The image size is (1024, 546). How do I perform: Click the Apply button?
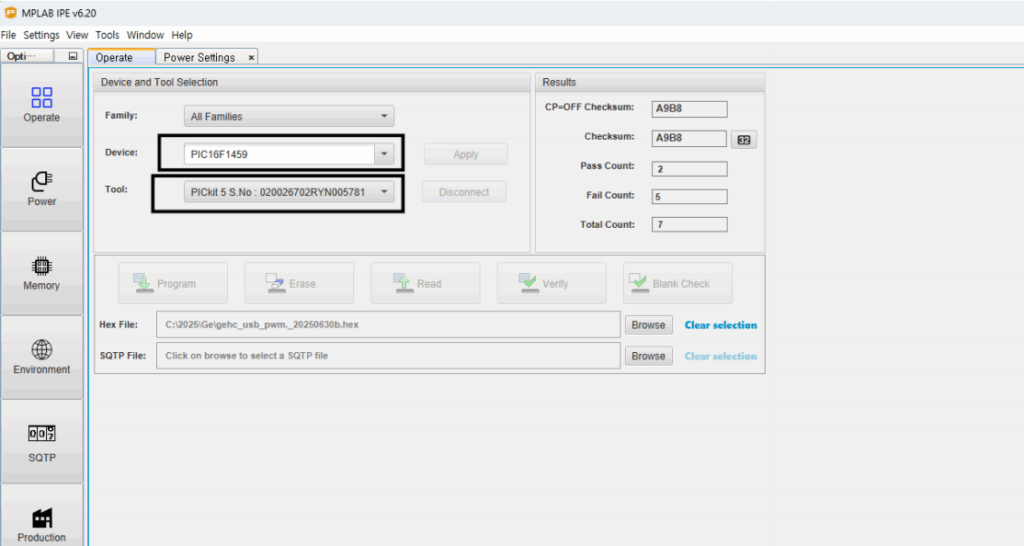[466, 154]
